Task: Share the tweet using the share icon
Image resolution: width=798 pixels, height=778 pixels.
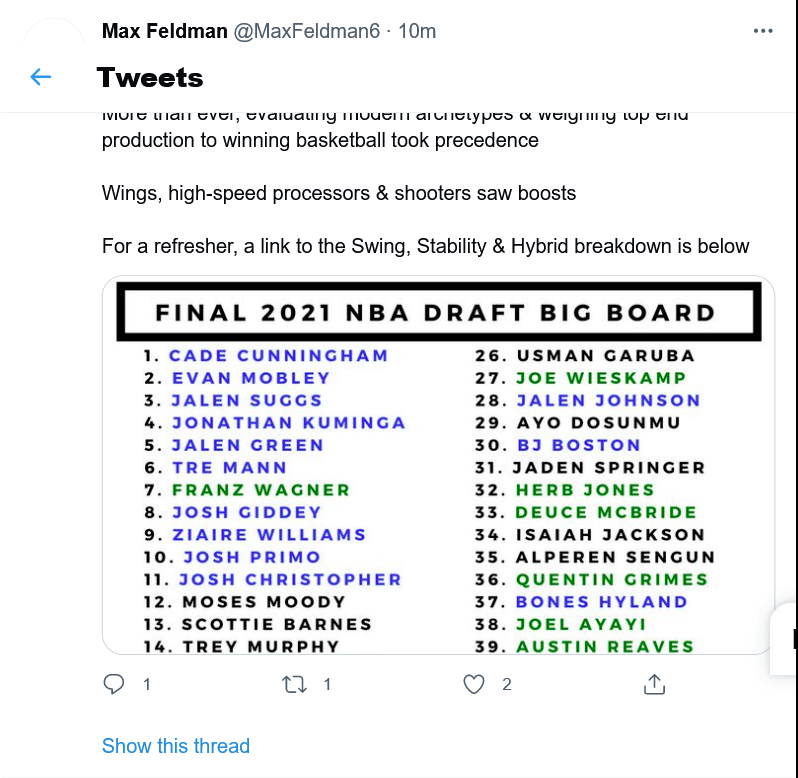Action: click(x=654, y=684)
